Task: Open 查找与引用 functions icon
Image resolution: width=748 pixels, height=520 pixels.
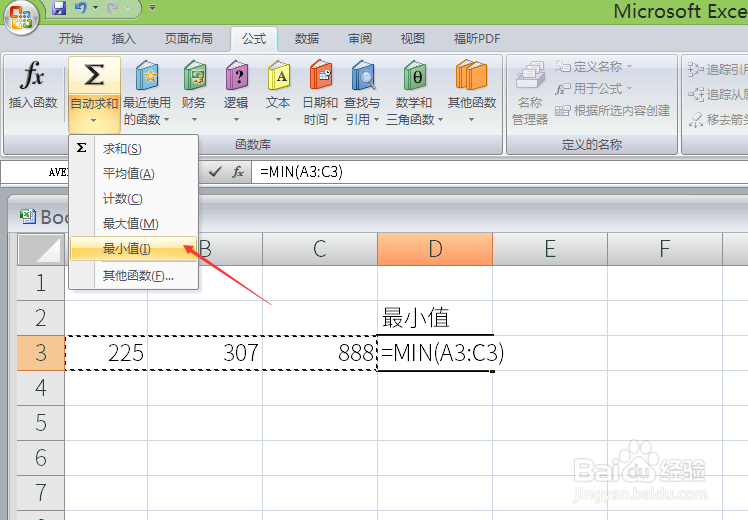Action: tap(363, 75)
